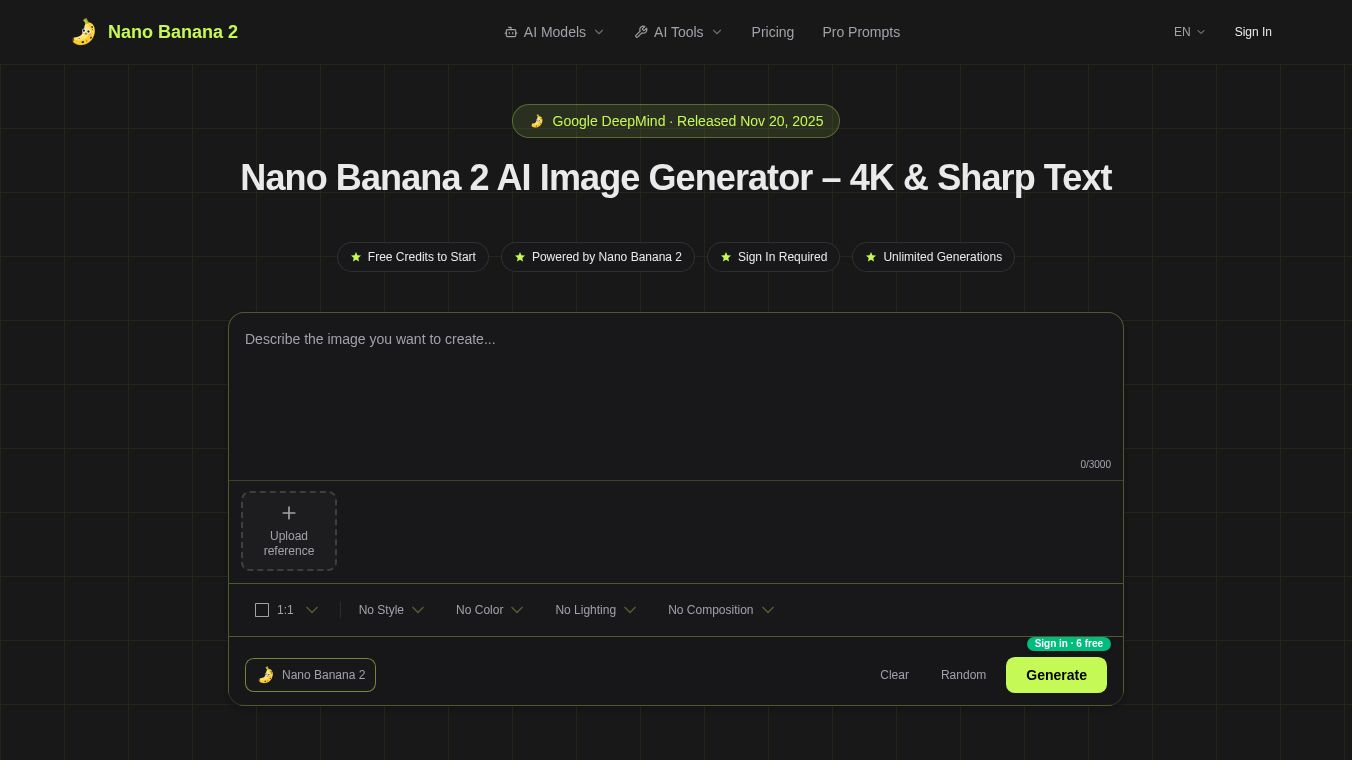The height and width of the screenshot is (760, 1352).
Task: Click the Sign in · 6 free badge
Action: [x=1069, y=644]
